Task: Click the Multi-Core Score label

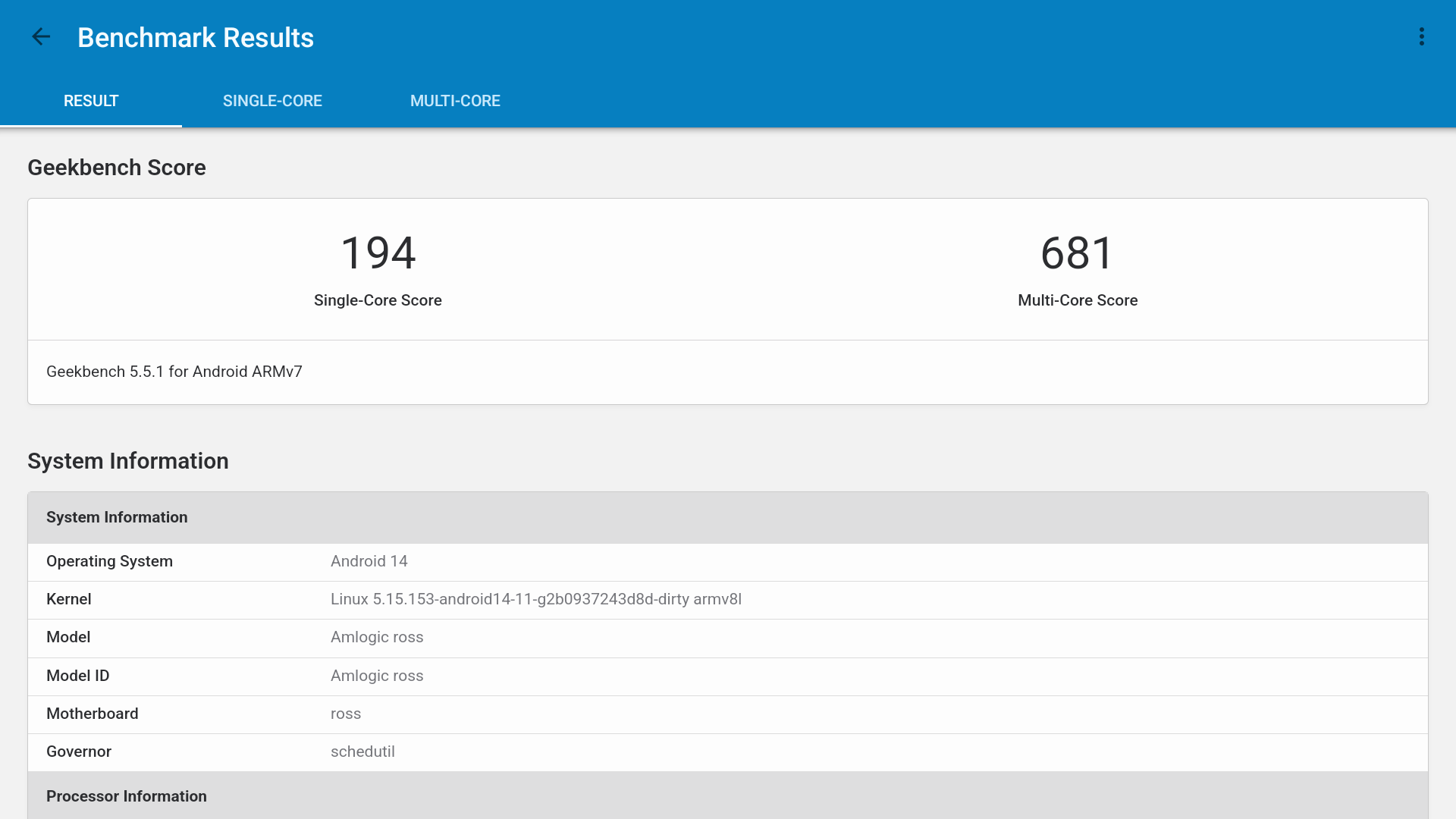Action: tap(1077, 300)
